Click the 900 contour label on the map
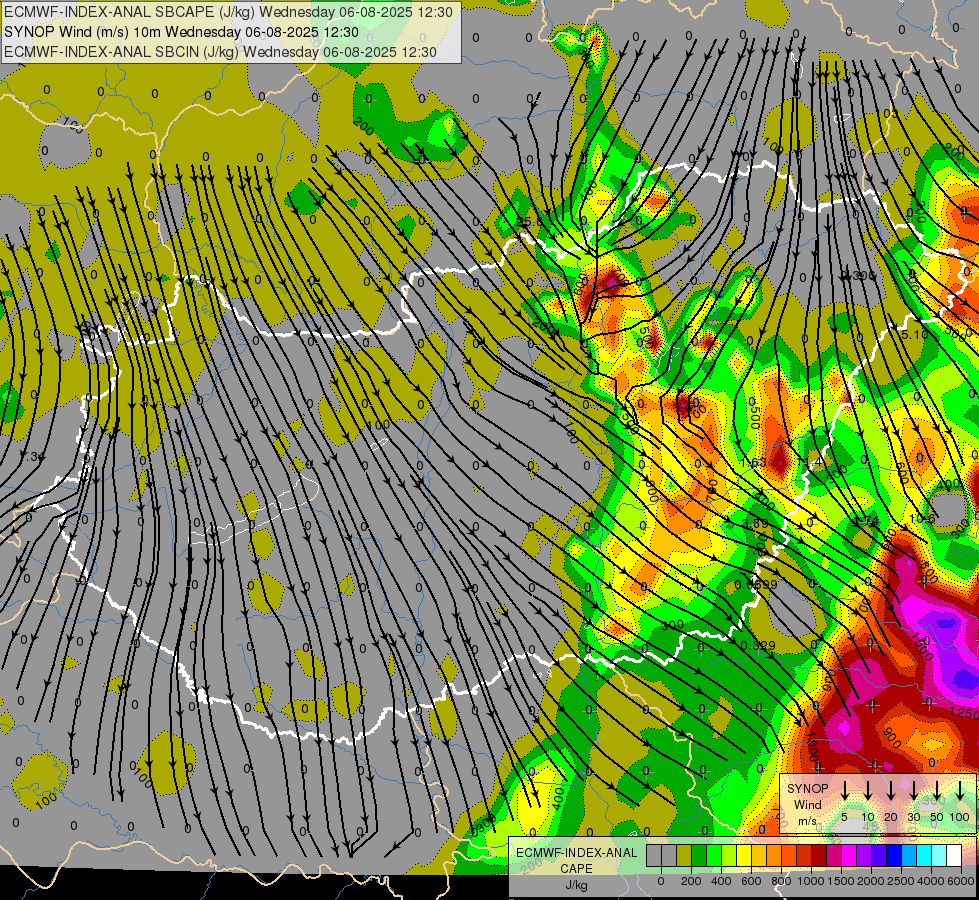The width and height of the screenshot is (979, 900). click(x=892, y=739)
